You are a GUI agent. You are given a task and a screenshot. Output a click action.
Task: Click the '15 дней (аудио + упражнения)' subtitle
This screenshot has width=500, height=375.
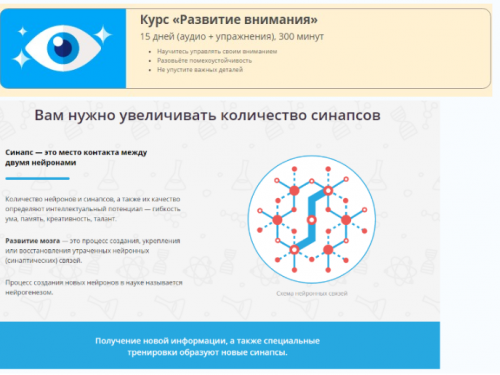[232, 36]
